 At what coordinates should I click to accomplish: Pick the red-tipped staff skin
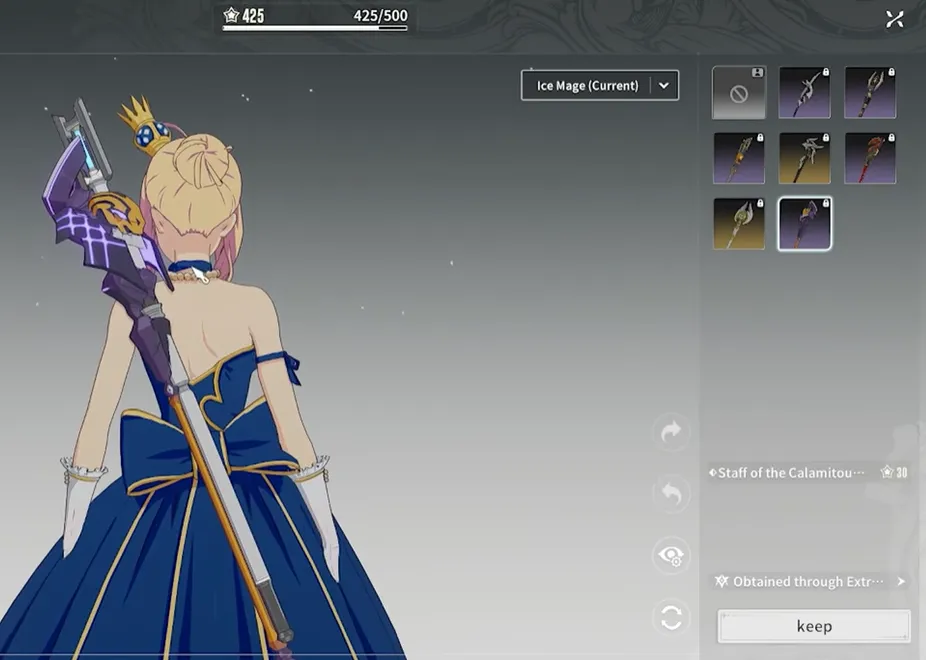[x=870, y=158]
